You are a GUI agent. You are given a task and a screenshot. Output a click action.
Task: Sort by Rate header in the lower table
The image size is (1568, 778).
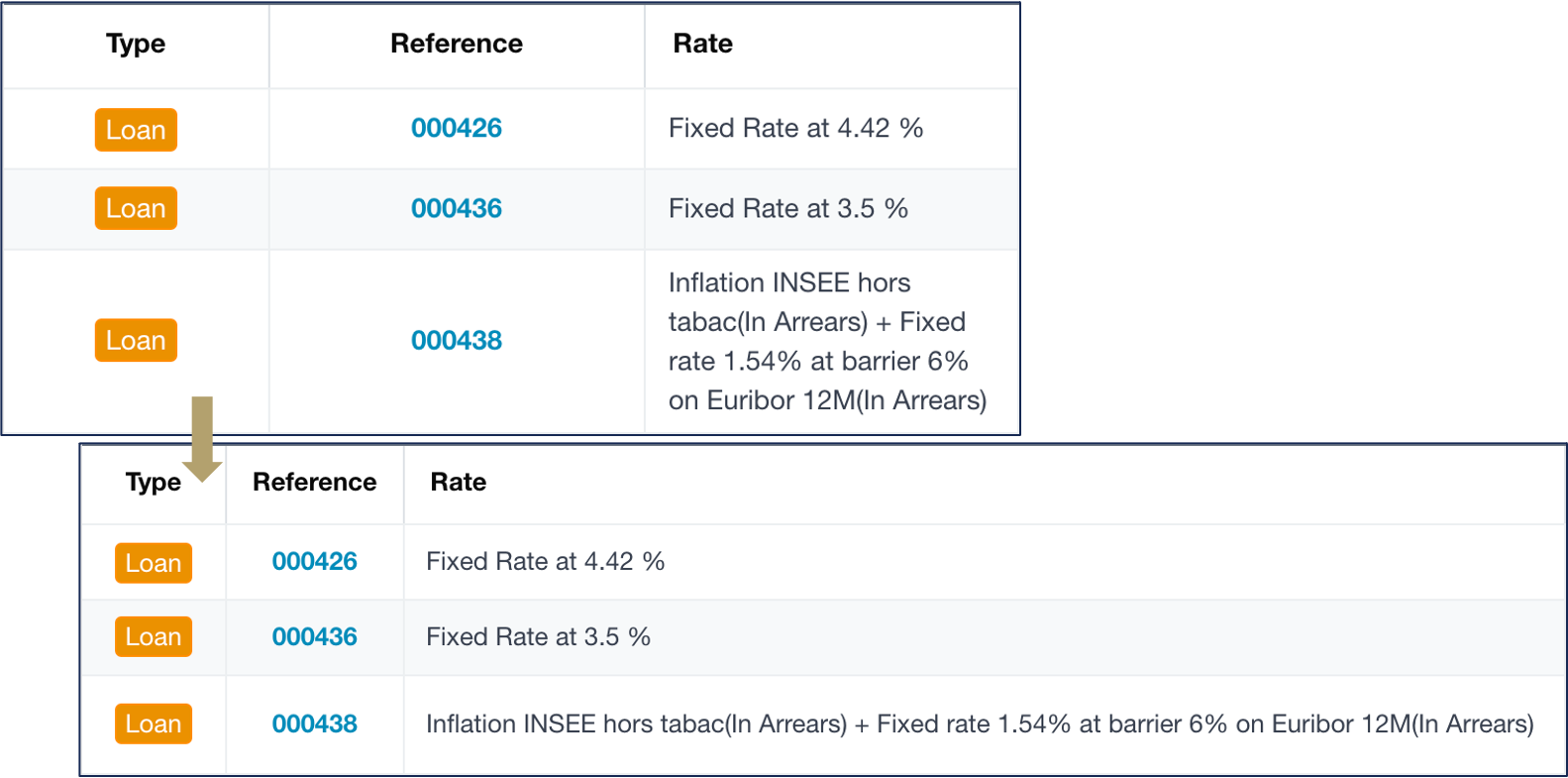[458, 482]
